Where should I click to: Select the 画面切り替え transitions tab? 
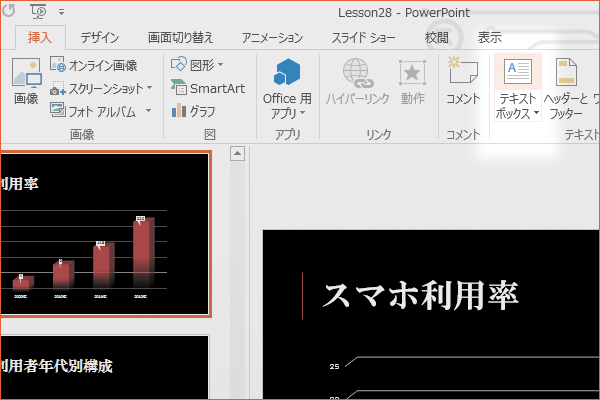pos(180,38)
